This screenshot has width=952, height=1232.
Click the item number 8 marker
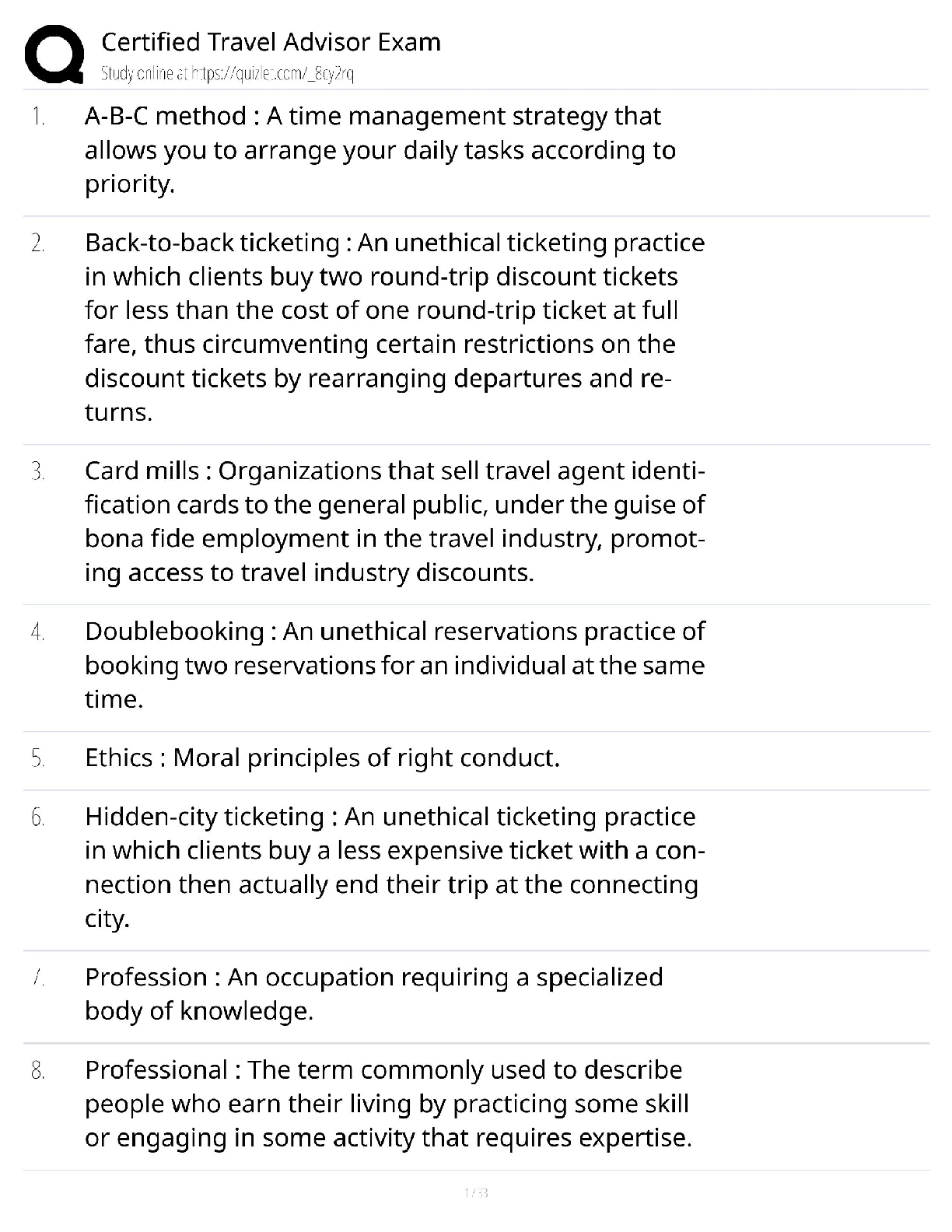tap(38, 1071)
